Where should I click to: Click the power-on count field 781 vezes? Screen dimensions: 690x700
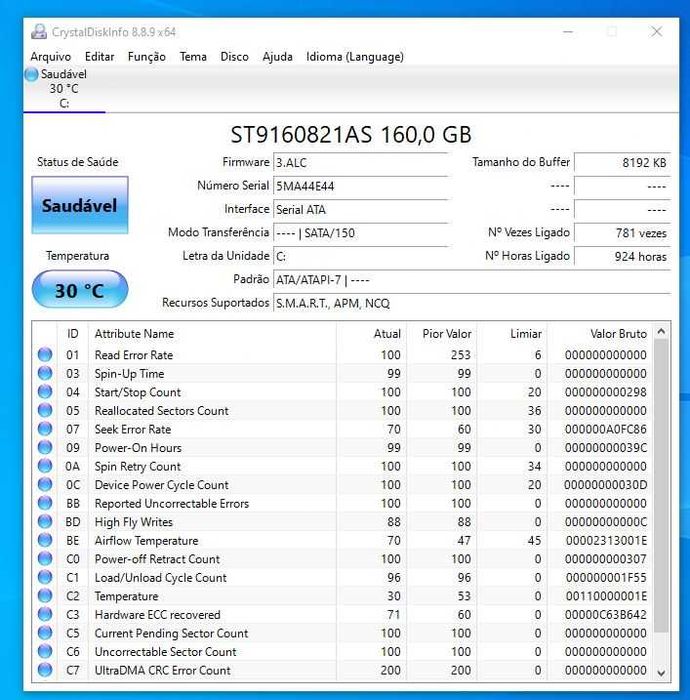coord(622,233)
